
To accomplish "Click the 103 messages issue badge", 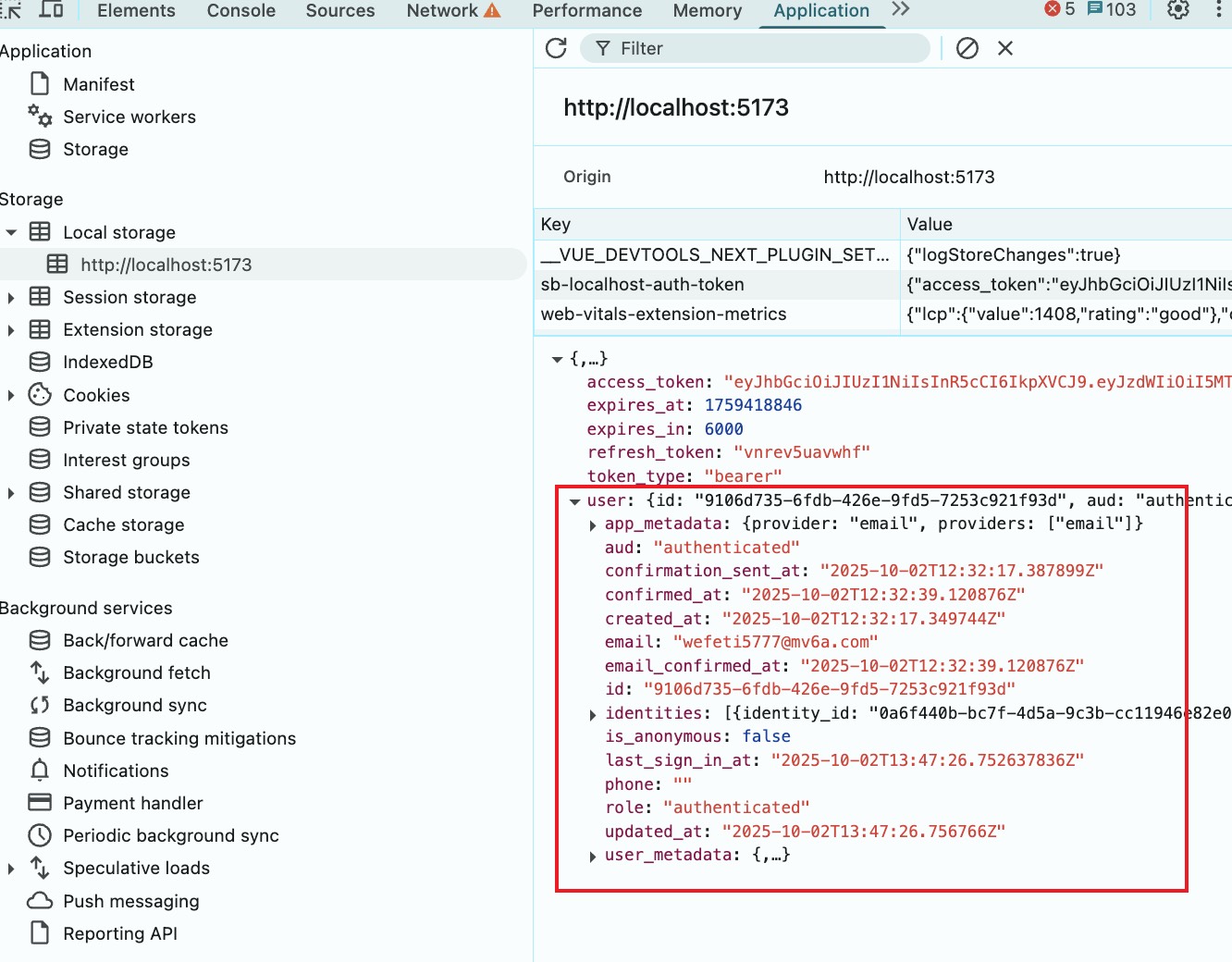I will coord(1112,9).
